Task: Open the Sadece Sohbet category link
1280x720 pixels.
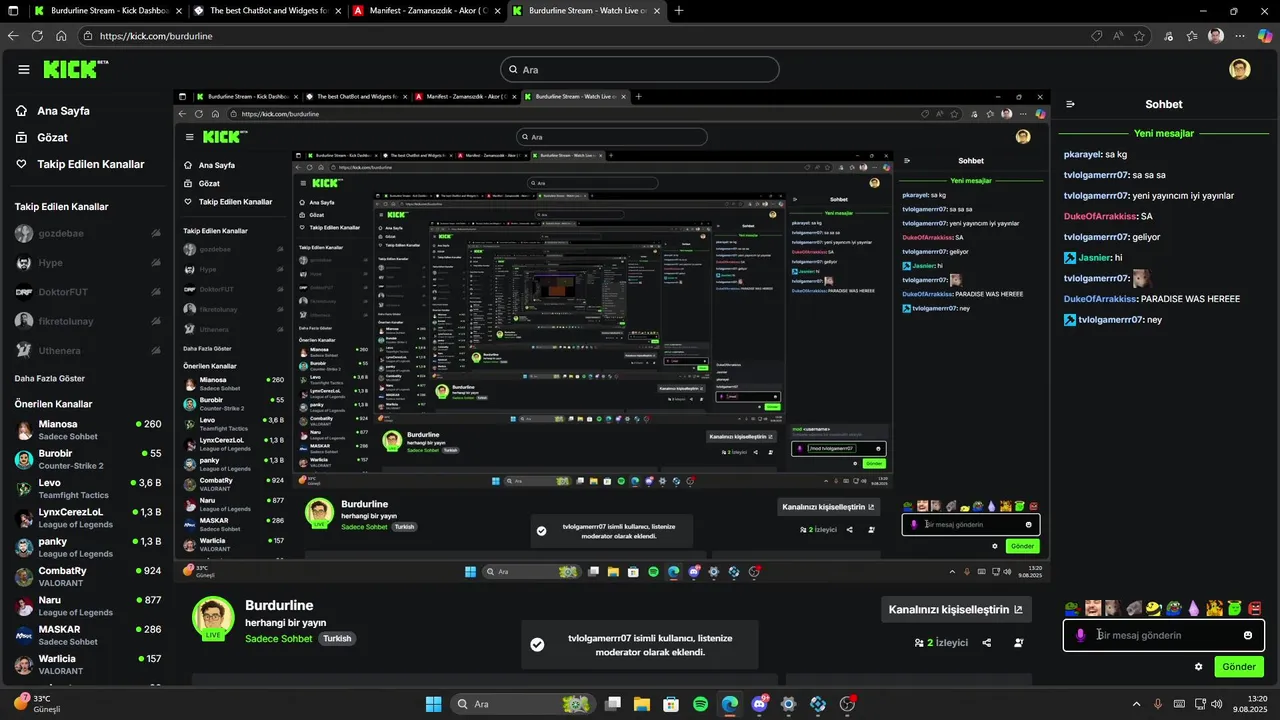Action: pos(279,639)
